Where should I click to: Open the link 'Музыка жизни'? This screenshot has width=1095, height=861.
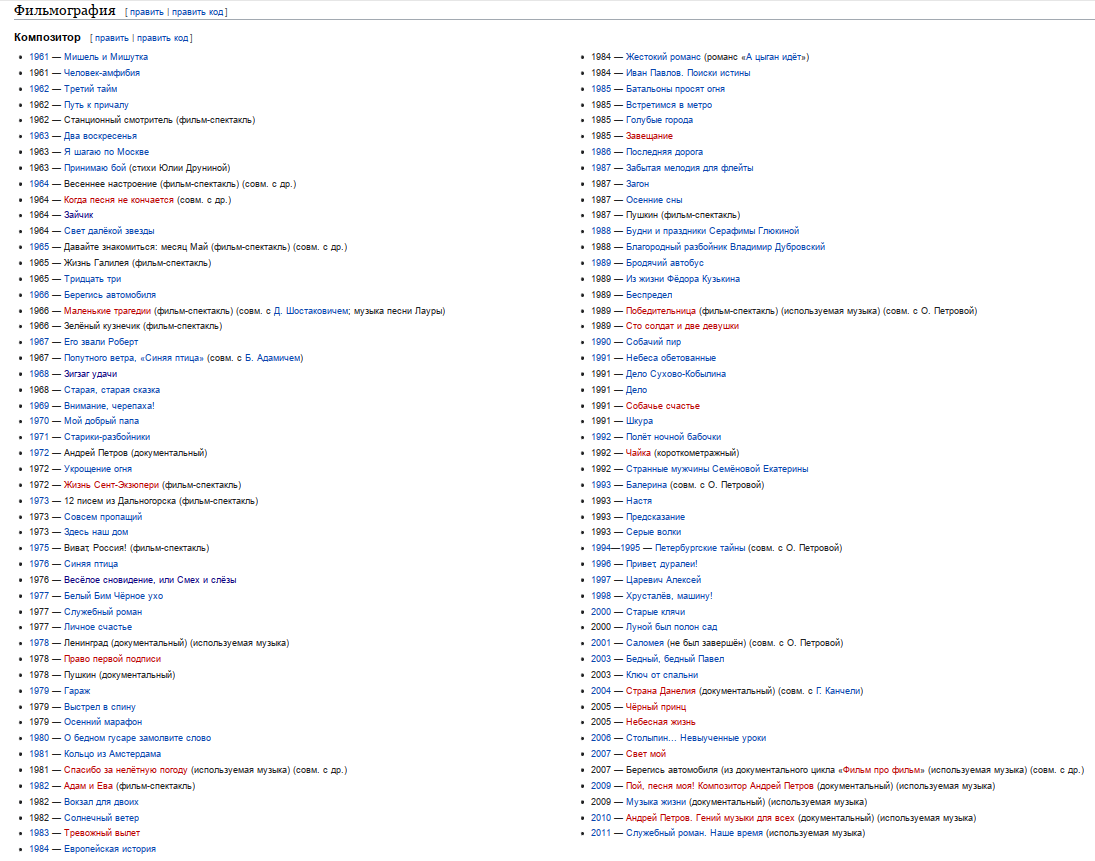pos(656,802)
